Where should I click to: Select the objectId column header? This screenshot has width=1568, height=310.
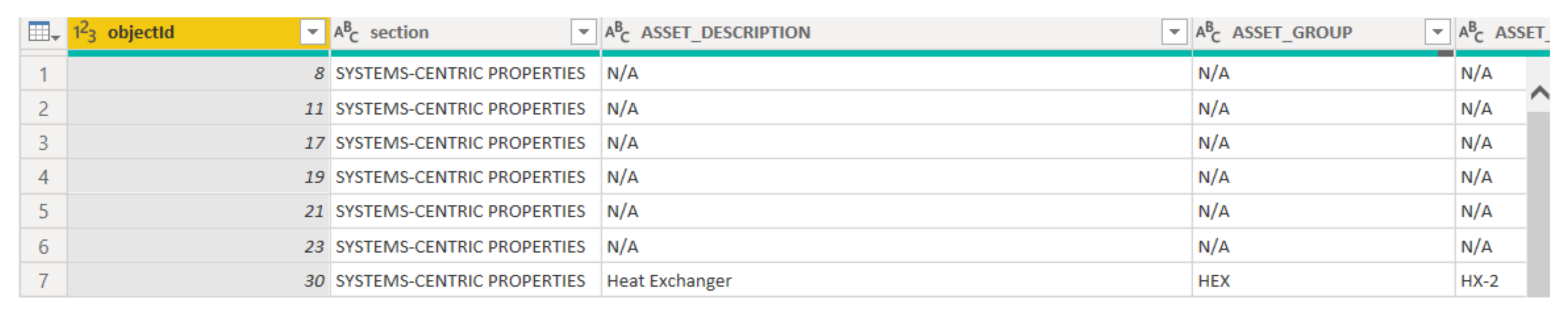click(183, 32)
